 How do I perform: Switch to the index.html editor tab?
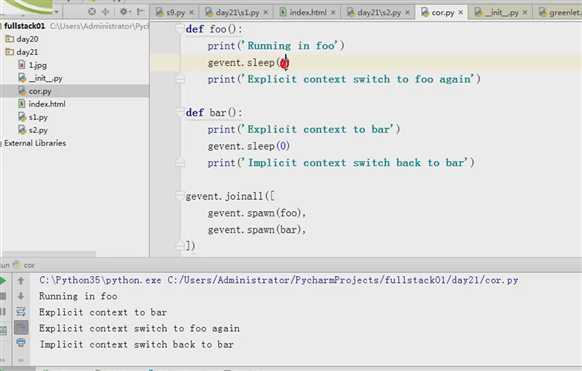308,13
